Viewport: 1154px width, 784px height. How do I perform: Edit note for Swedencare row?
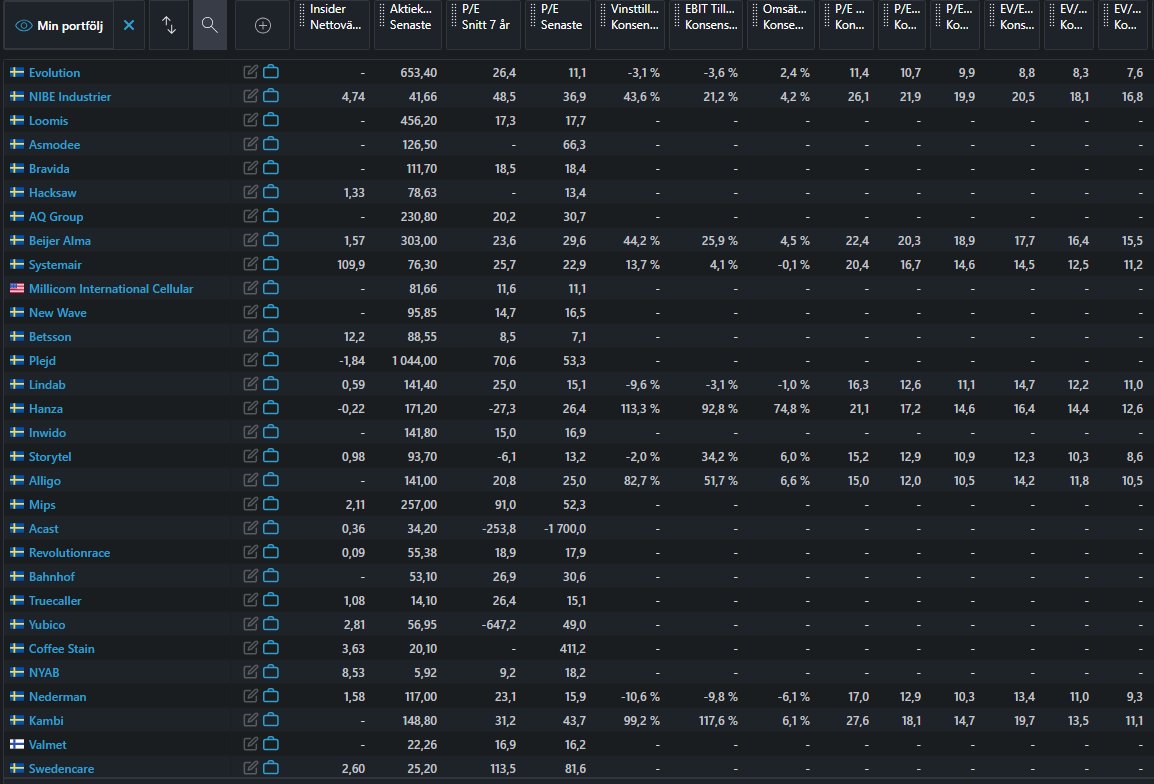point(251,768)
